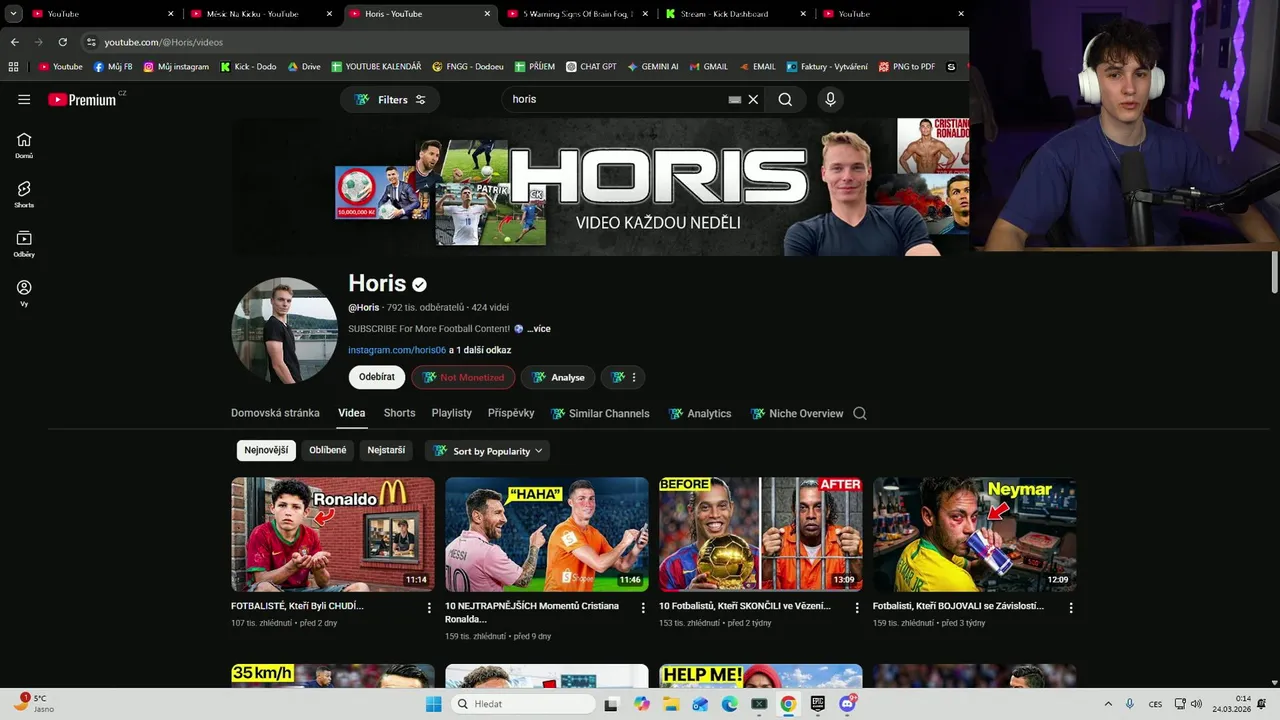This screenshot has width=1280, height=720.
Task: Click the Odebírat subscribe button
Action: point(377,377)
